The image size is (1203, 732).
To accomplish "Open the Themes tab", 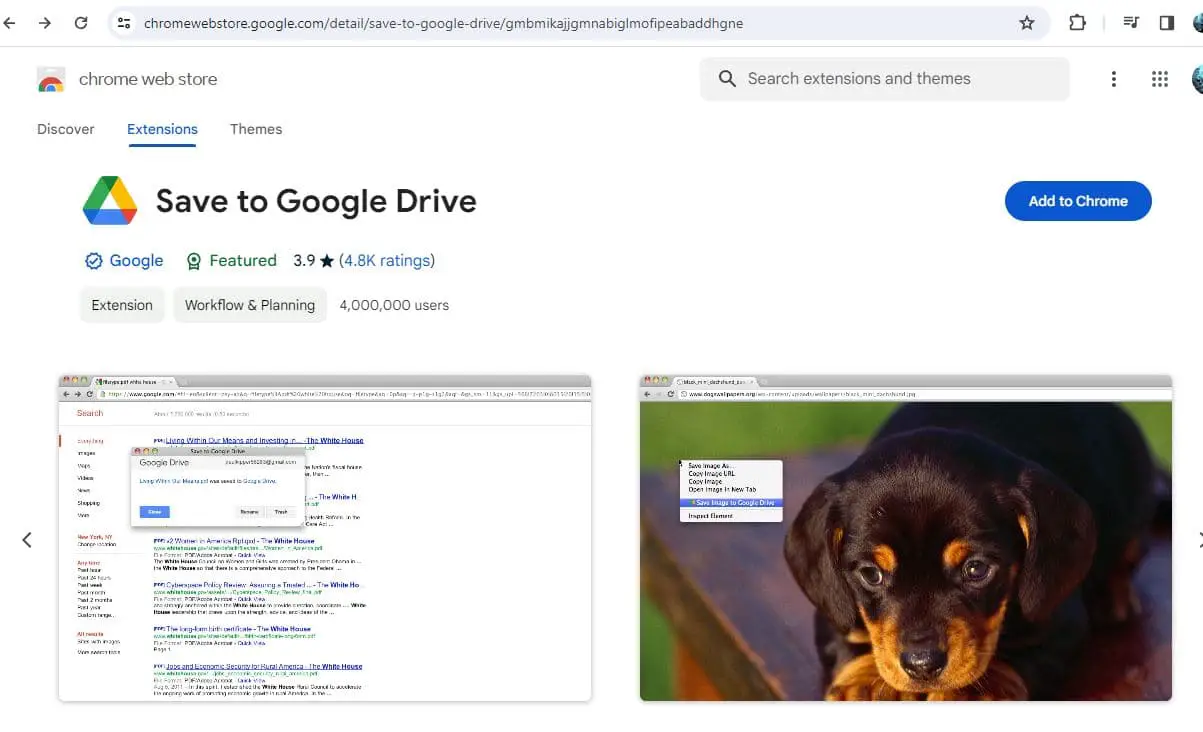I will tap(256, 129).
